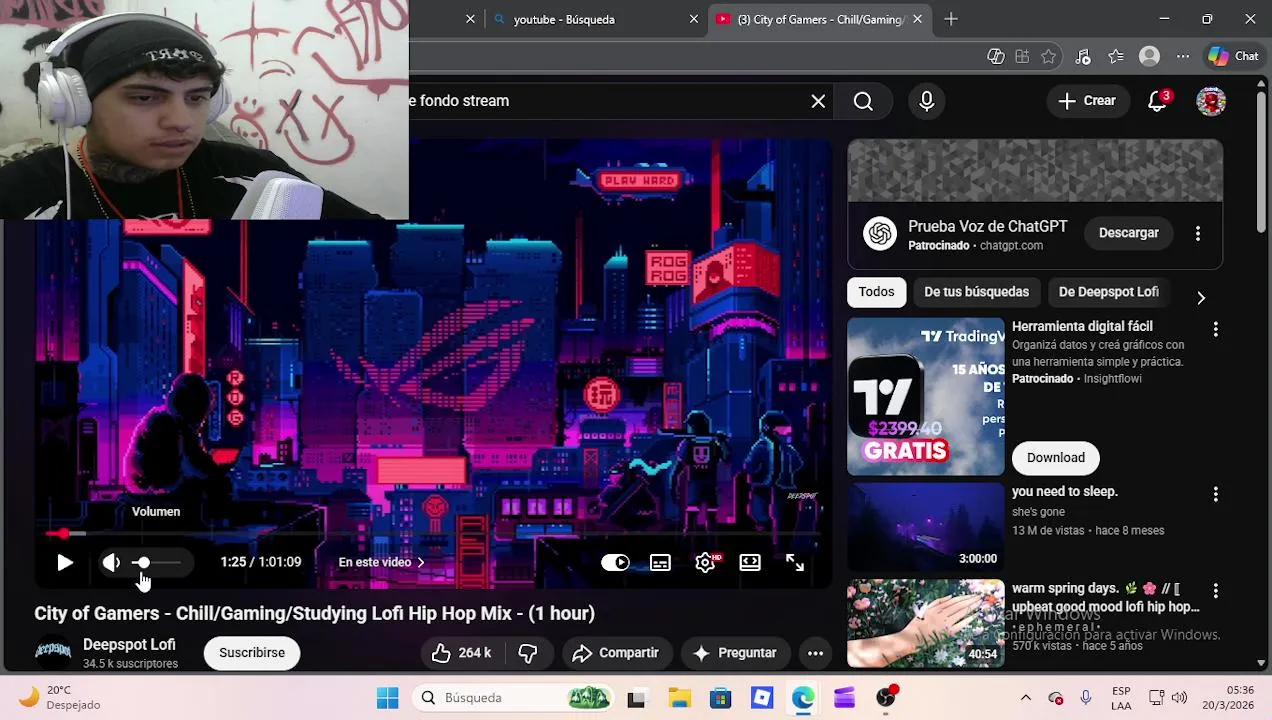Show more filter chips with arrow
The image size is (1272, 720).
1201,297
